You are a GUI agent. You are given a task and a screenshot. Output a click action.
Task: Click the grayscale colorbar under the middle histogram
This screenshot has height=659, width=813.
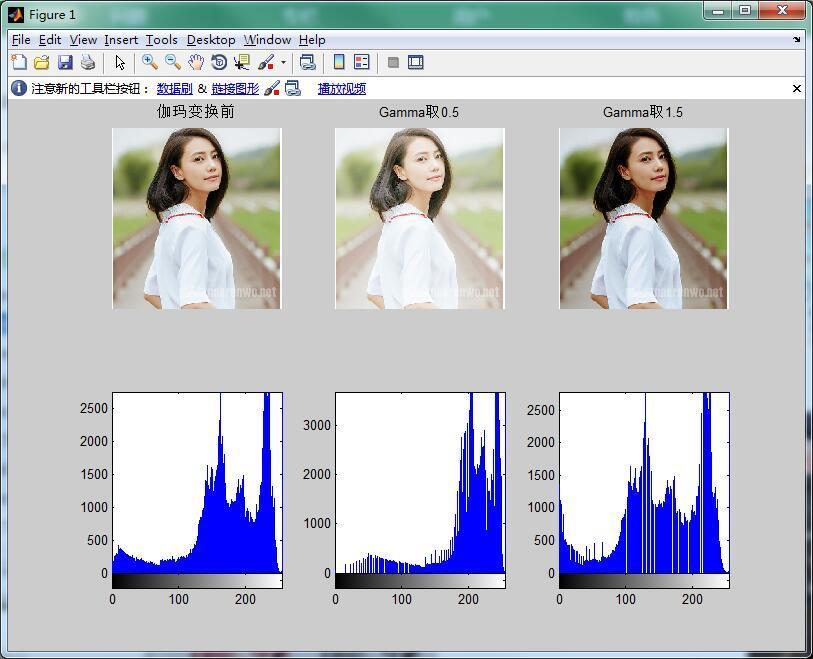[420, 581]
